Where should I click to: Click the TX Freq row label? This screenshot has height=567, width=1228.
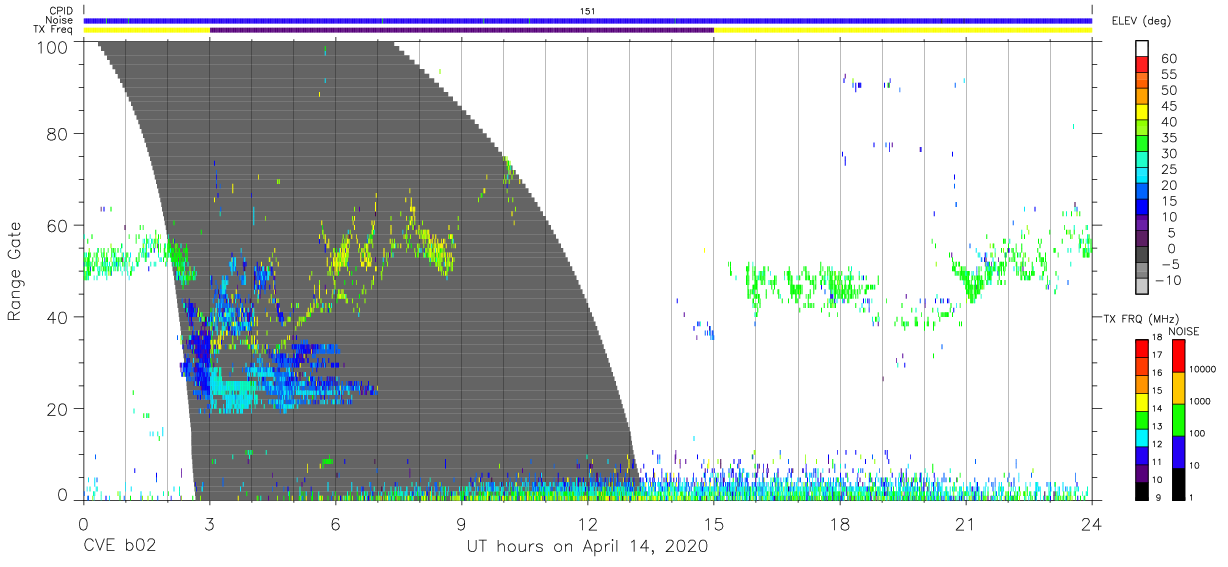[54, 30]
